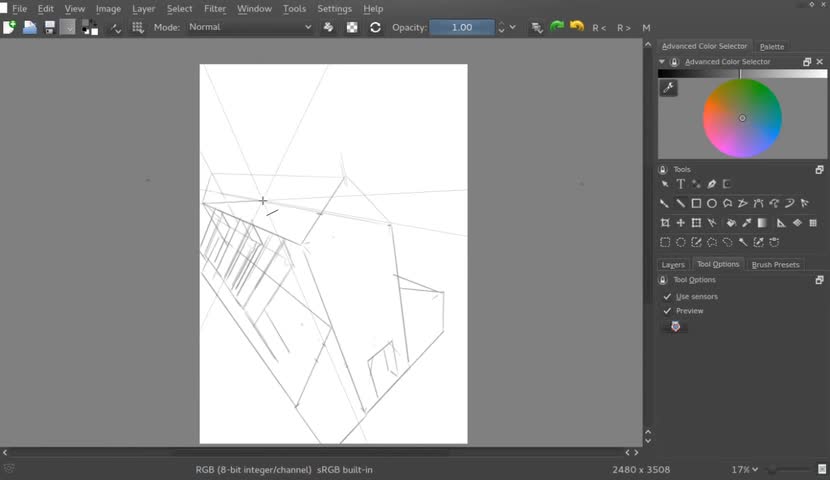Click the canvas vertical scrollbar up arrow

(648, 44)
